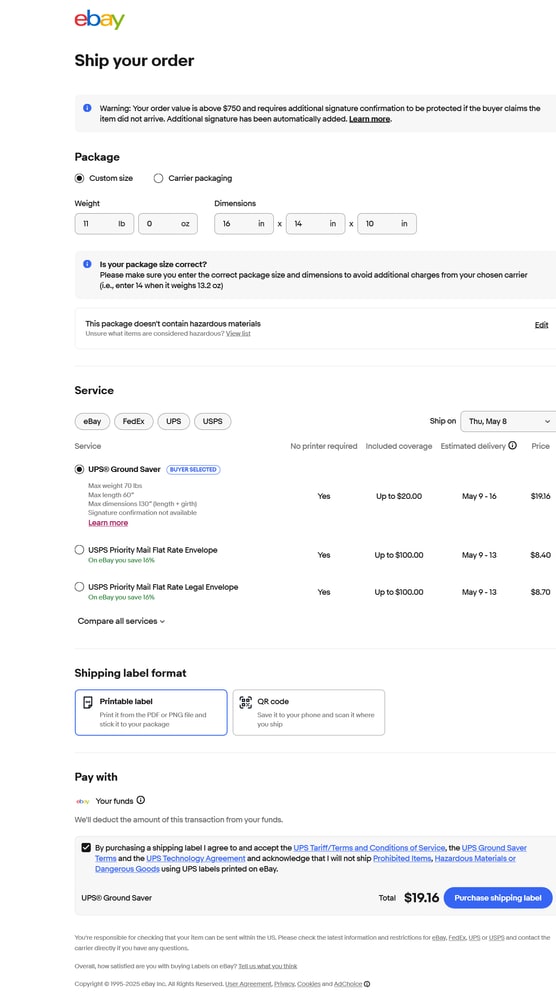Screen dimensions: 556x999
Task: Click the May 9 - 16 delivery estimate
Action: (x=479, y=496)
